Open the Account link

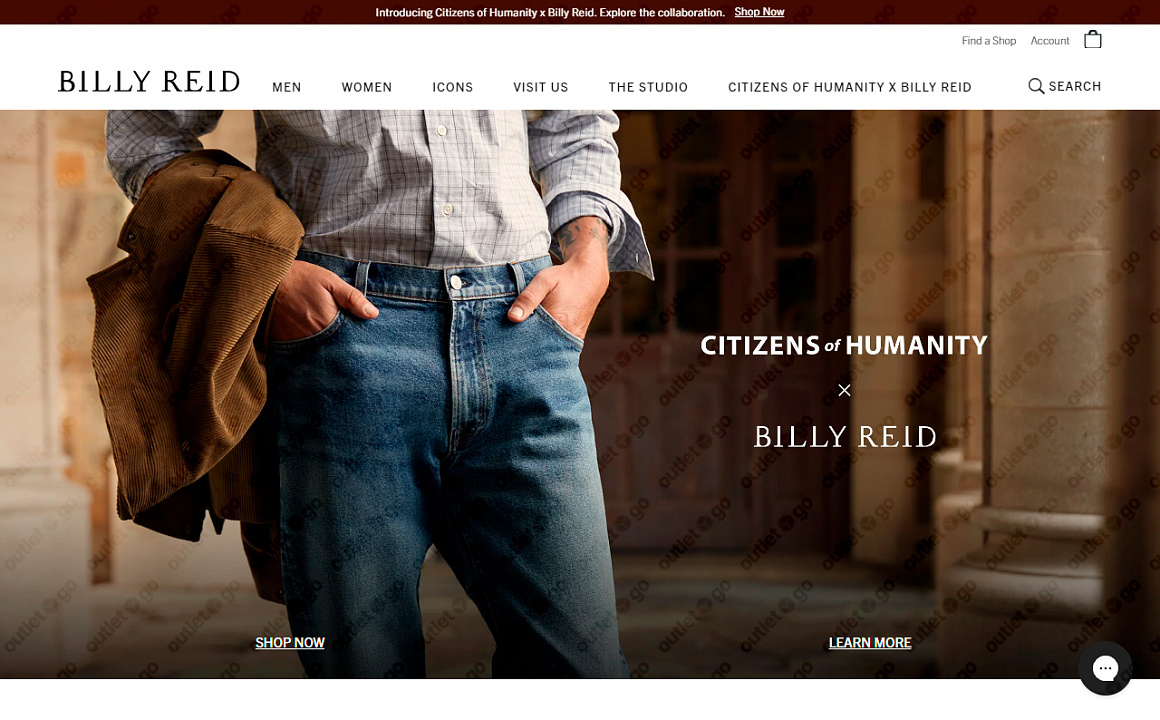tap(1050, 41)
